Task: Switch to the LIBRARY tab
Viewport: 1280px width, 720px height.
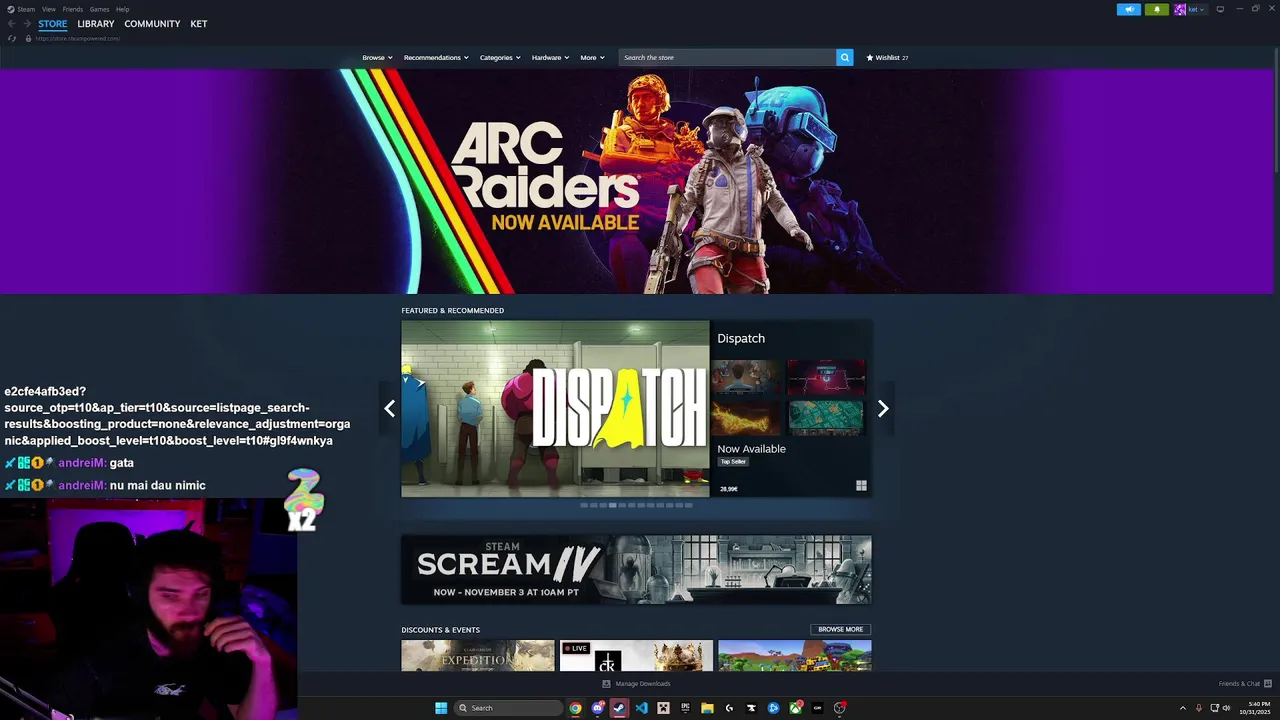Action: (96, 24)
